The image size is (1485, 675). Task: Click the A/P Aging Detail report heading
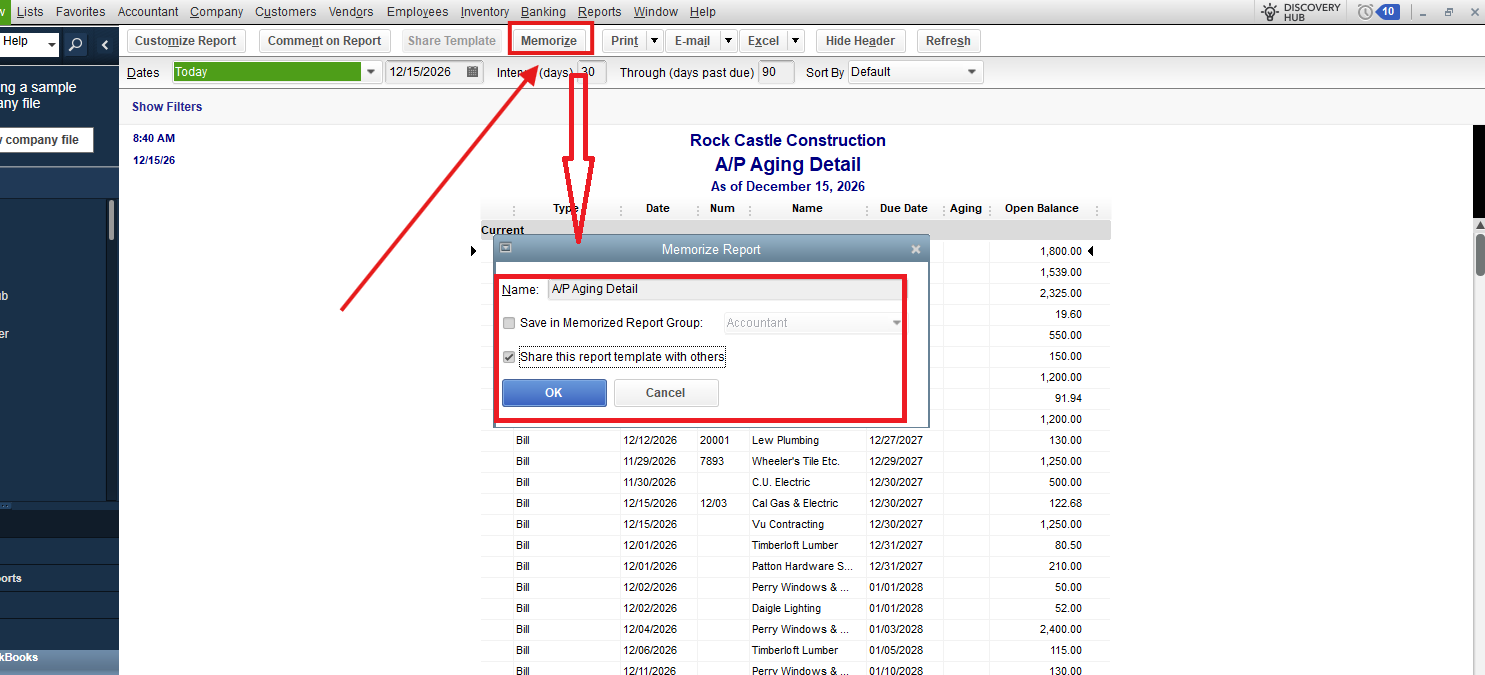(788, 165)
